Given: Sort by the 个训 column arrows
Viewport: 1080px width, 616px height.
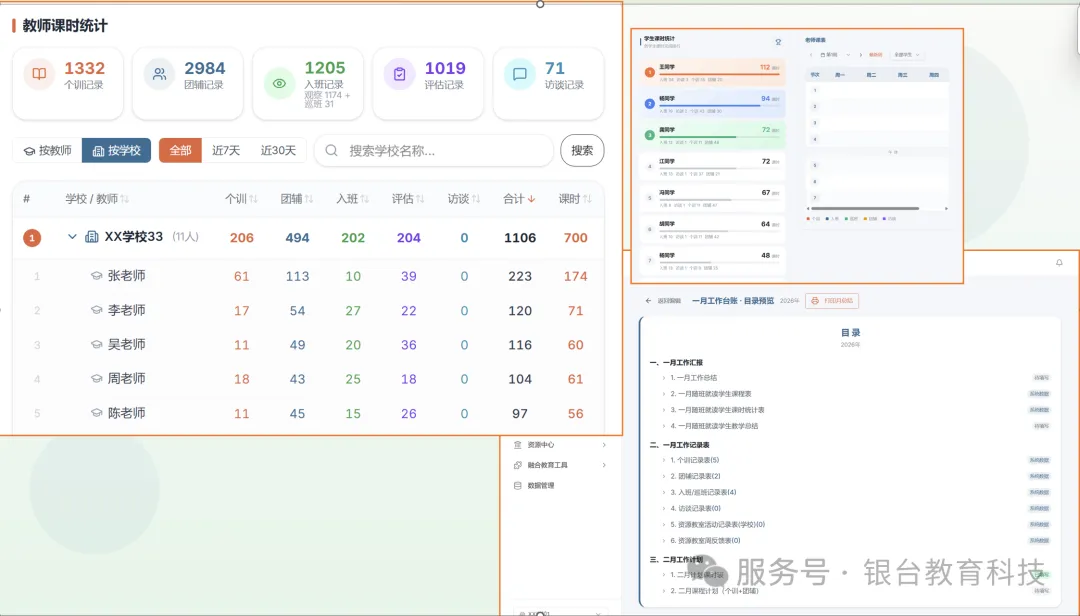Looking at the screenshot, I should click(253, 199).
